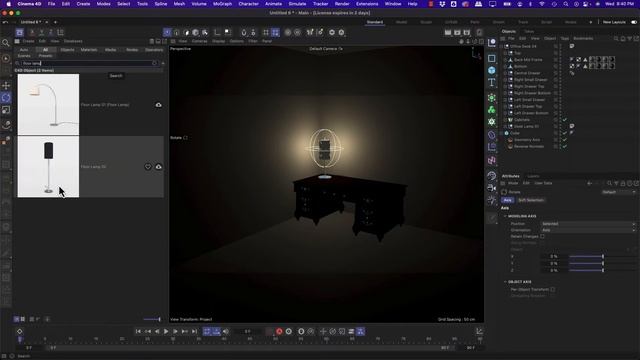
Task: Click the New Layout button
Action: click(614, 22)
